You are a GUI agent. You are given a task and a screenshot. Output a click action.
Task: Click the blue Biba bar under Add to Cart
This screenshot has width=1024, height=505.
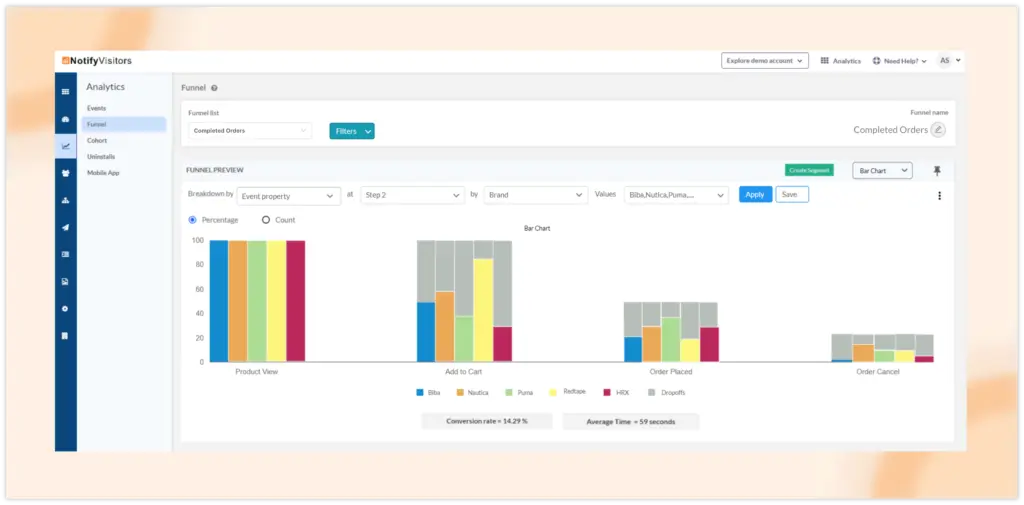click(x=426, y=331)
